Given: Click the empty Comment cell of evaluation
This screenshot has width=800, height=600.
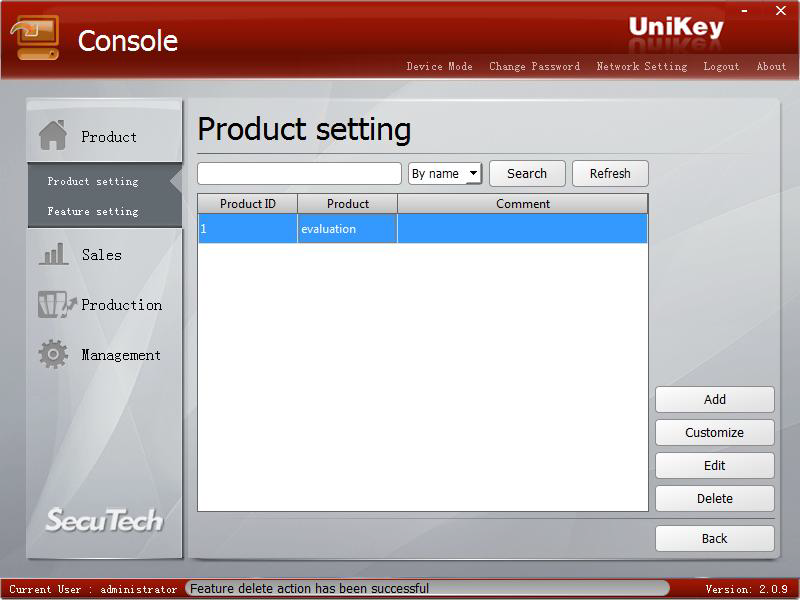Looking at the screenshot, I should point(522,229).
